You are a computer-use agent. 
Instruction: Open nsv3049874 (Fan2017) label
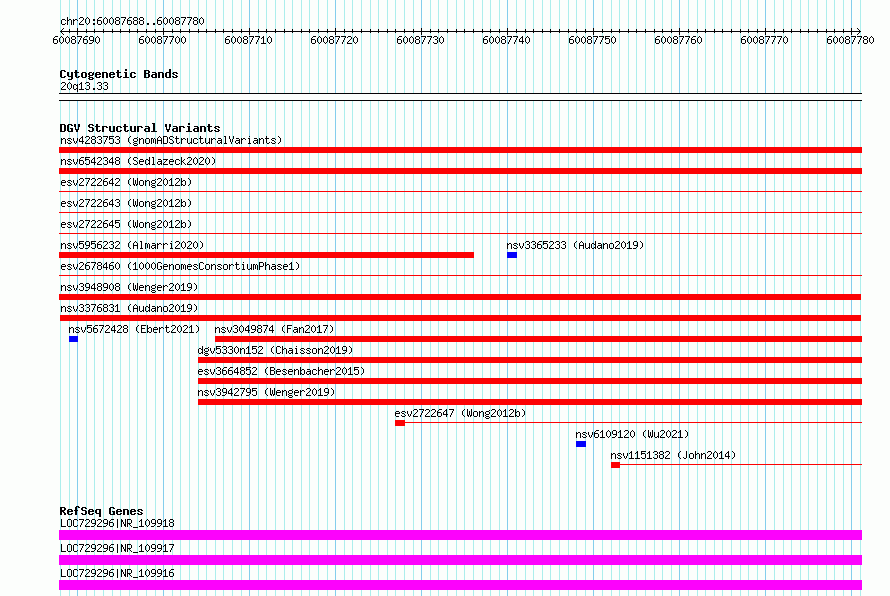(274, 329)
